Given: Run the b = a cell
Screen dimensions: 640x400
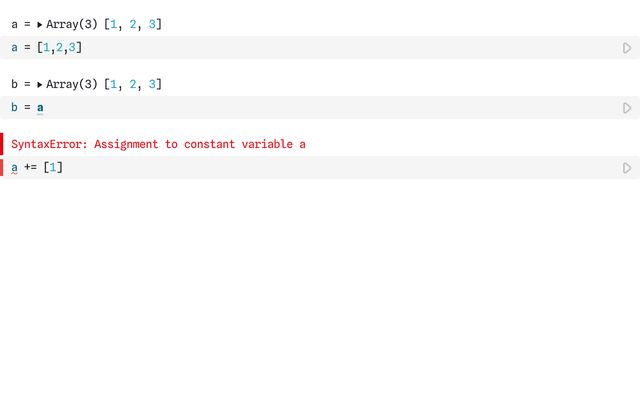Looking at the screenshot, I should click(627, 108).
